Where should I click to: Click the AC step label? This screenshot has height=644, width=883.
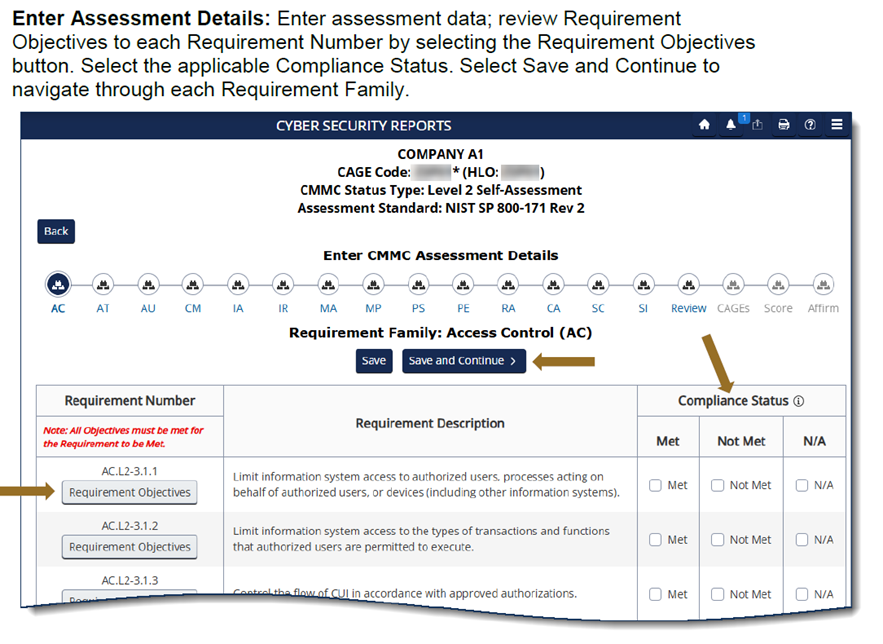click(x=58, y=308)
